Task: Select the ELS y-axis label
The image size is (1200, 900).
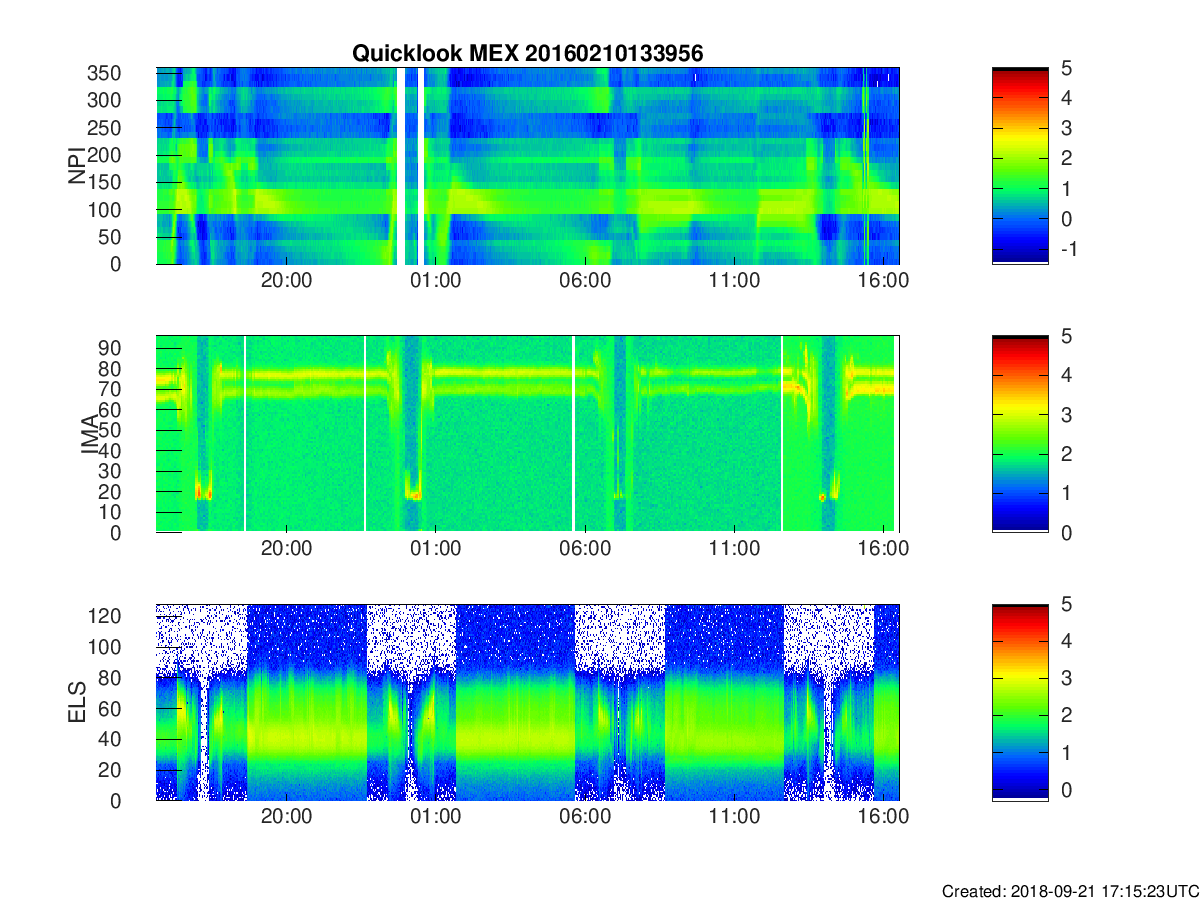Action: [x=77, y=702]
